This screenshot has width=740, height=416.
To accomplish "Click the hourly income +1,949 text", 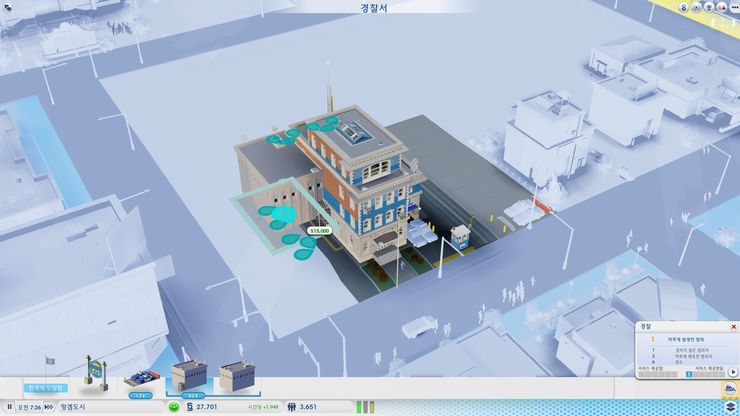I will tap(263, 407).
